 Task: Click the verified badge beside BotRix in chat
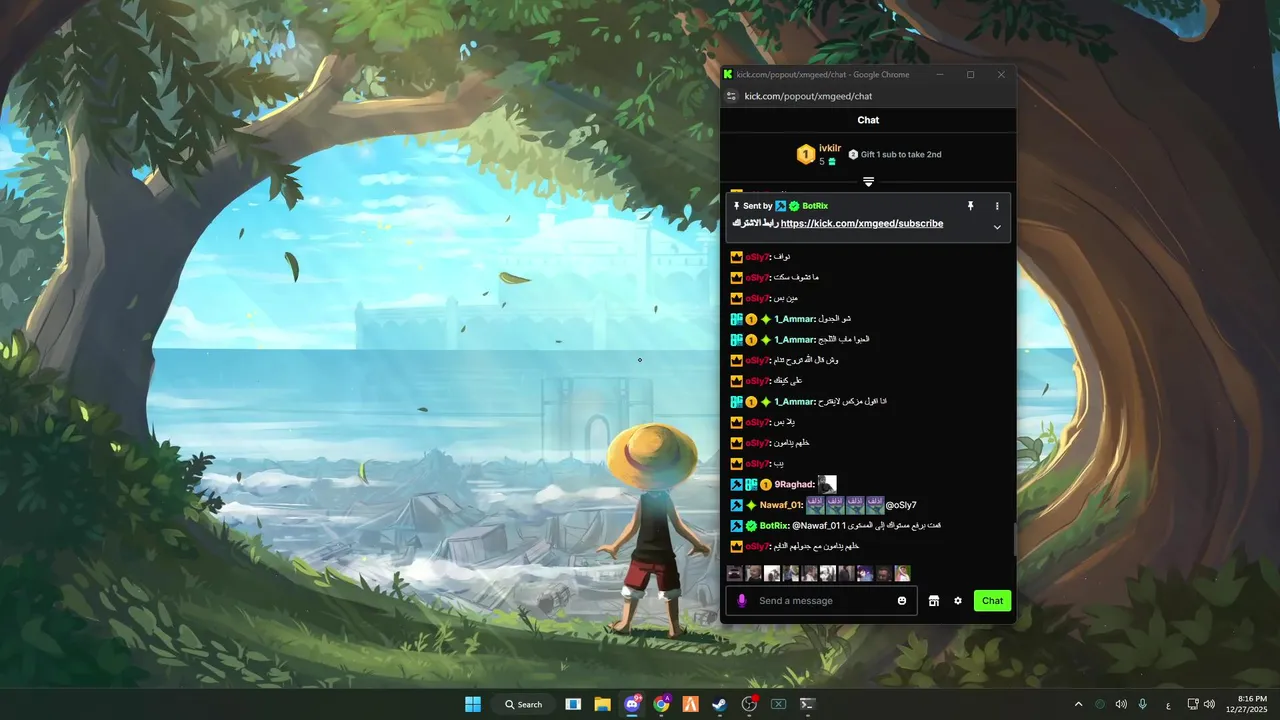[x=751, y=526]
